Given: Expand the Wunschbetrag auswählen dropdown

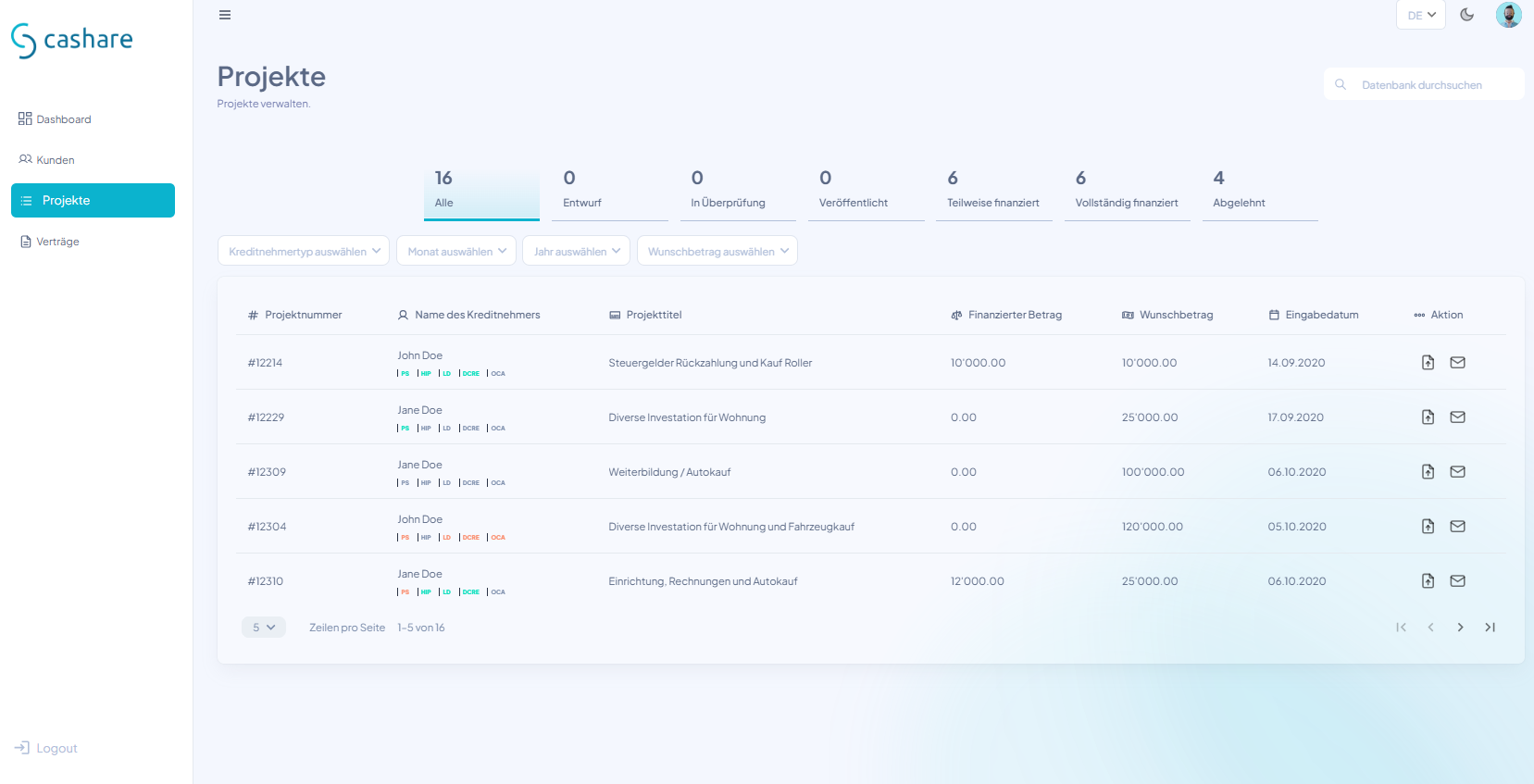Looking at the screenshot, I should point(717,251).
